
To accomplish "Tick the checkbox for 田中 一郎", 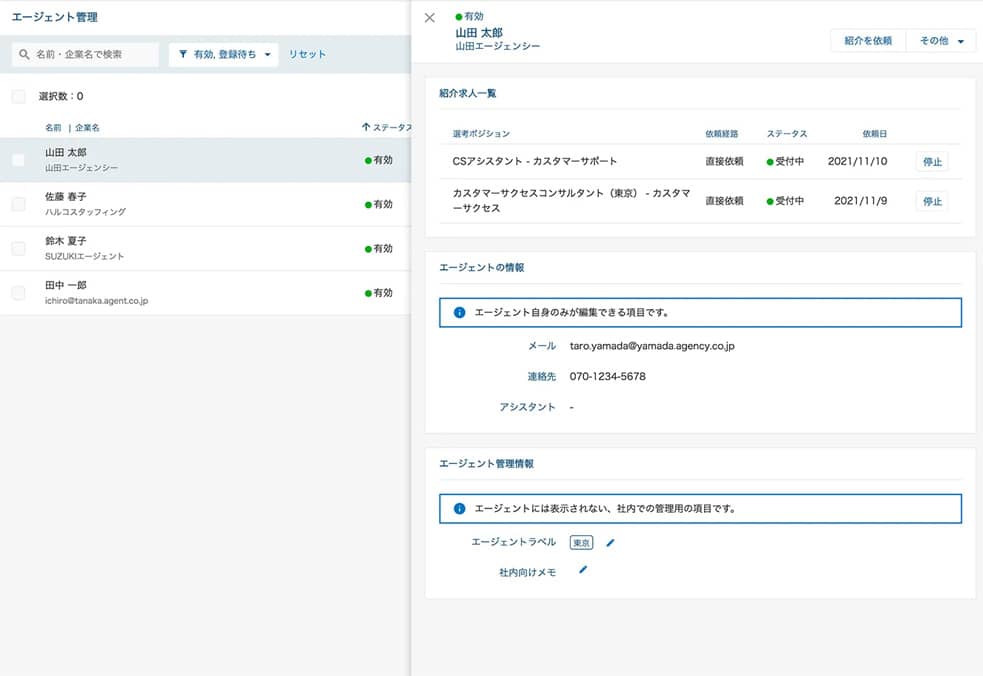I will [19, 293].
